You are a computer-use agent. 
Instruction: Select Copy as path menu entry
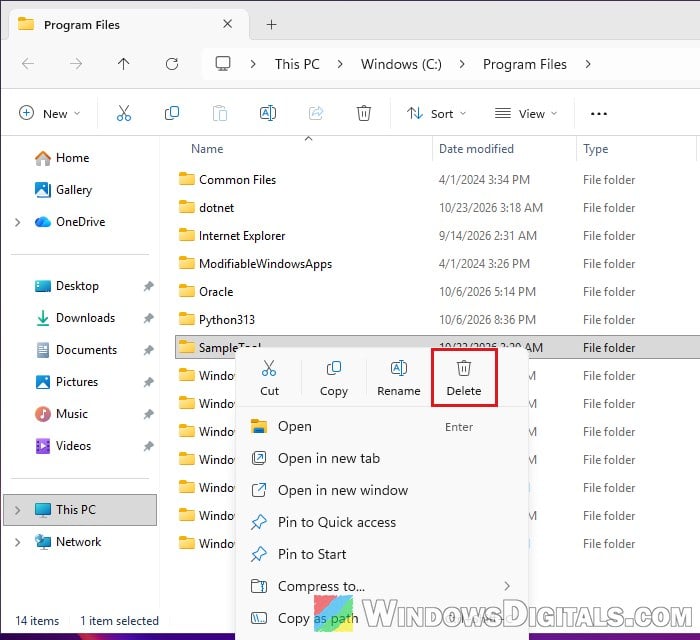(x=382, y=619)
